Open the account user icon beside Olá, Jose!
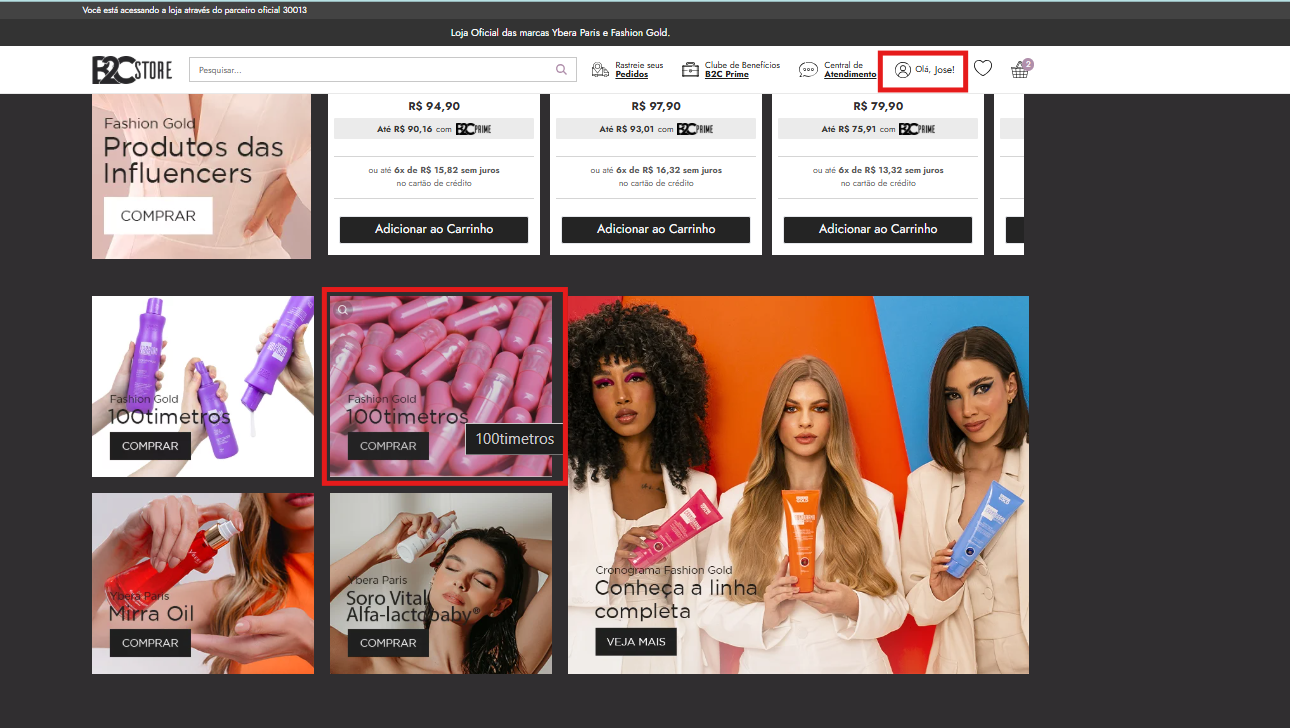This screenshot has width=1290, height=728. click(903, 70)
